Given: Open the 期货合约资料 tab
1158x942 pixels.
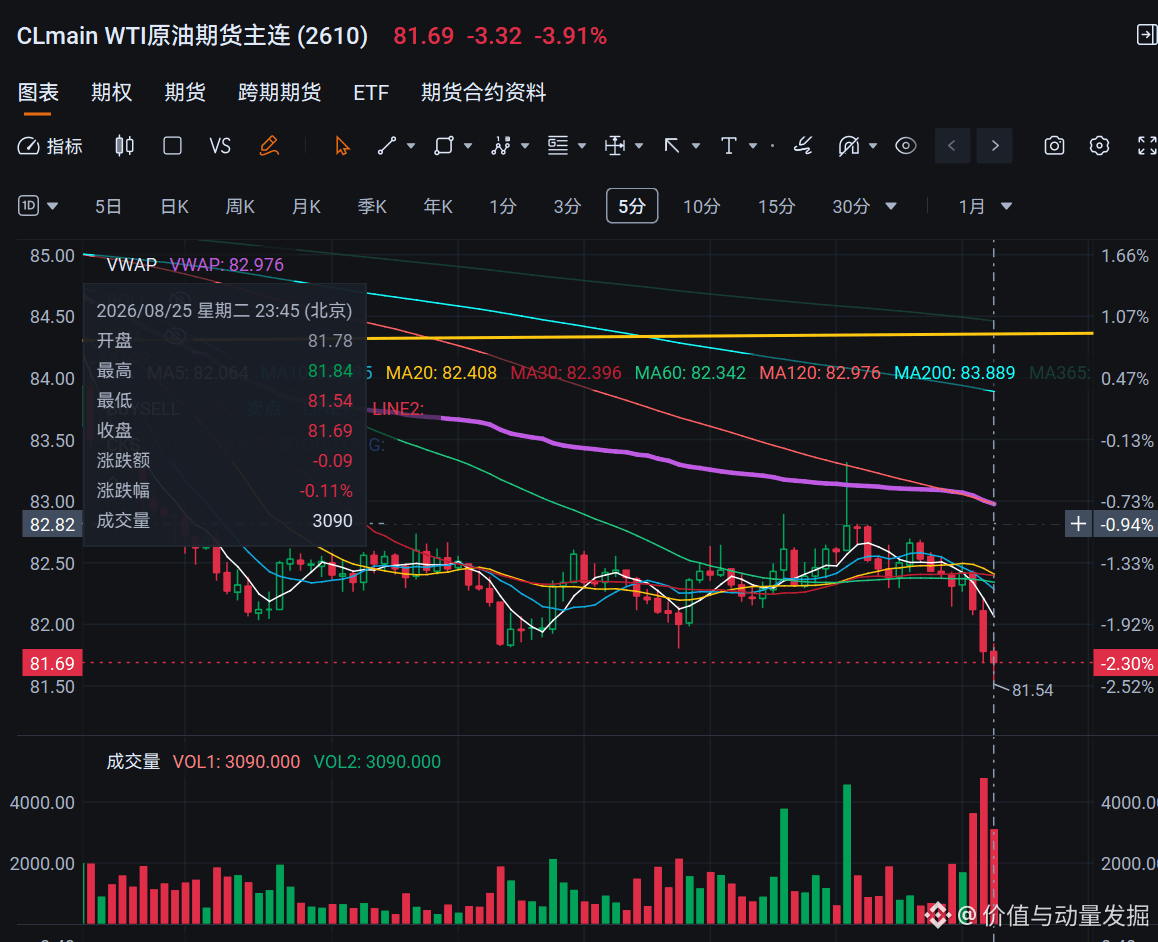Looking at the screenshot, I should pos(483,92).
